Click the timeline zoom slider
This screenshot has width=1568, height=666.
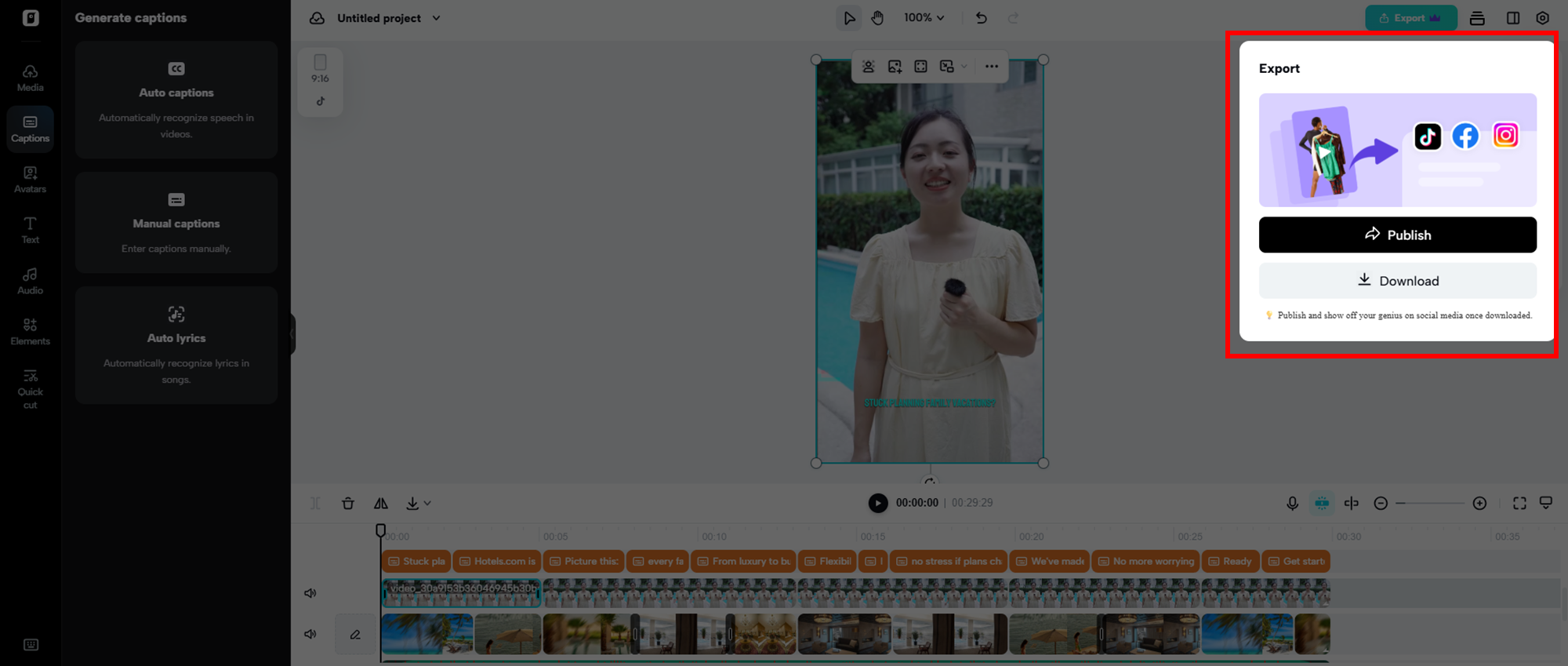[1430, 504]
